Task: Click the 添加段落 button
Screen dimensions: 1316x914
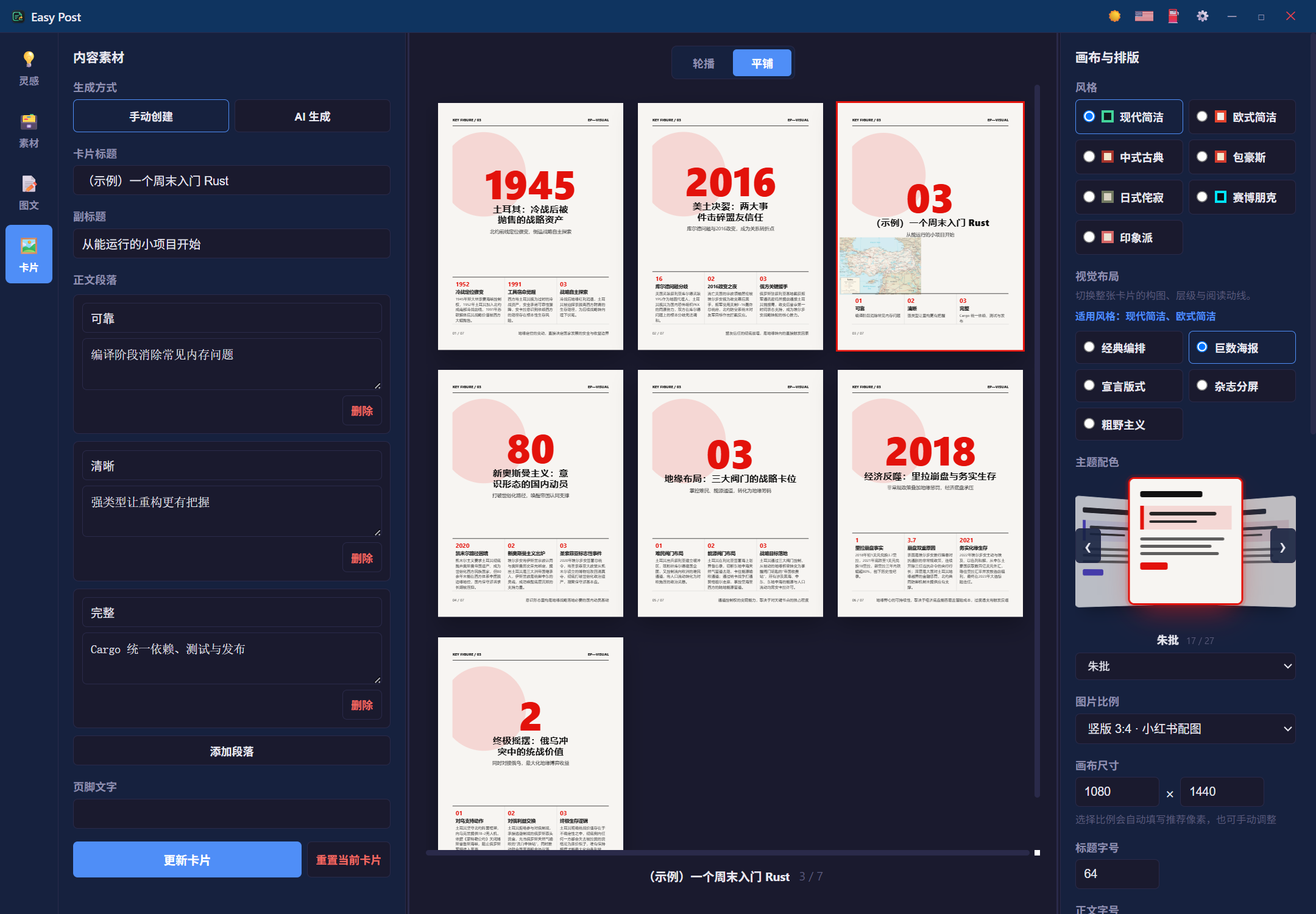Action: [x=232, y=751]
